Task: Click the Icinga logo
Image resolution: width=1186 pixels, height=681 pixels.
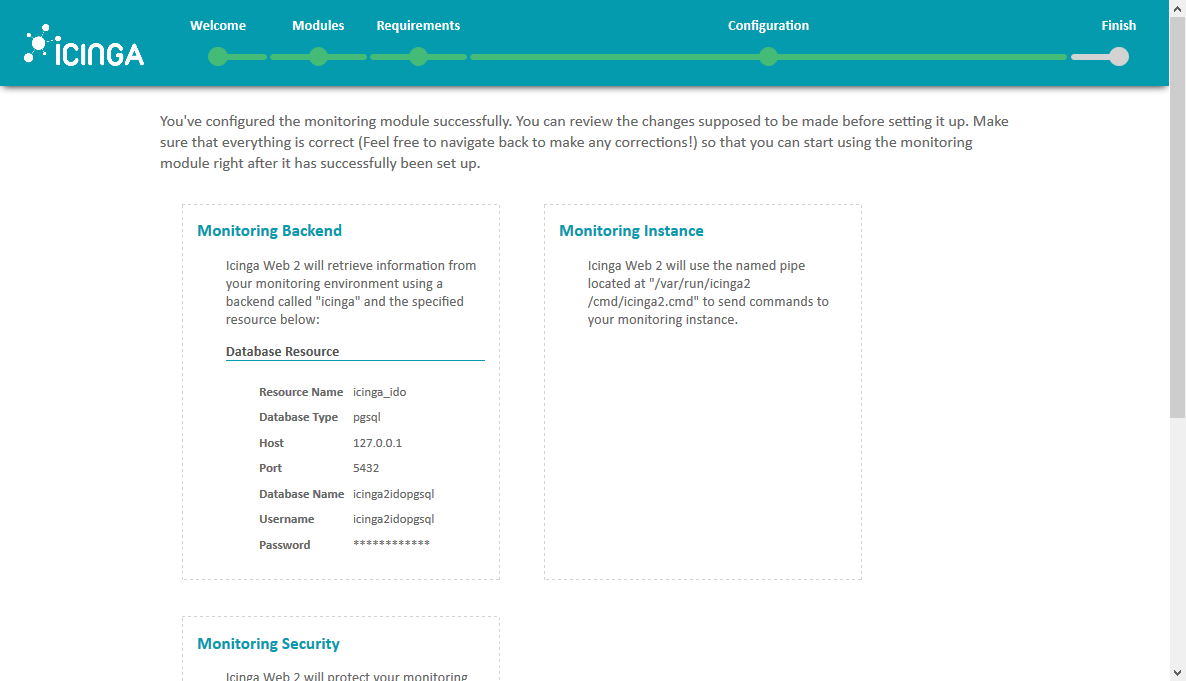Action: point(84,45)
